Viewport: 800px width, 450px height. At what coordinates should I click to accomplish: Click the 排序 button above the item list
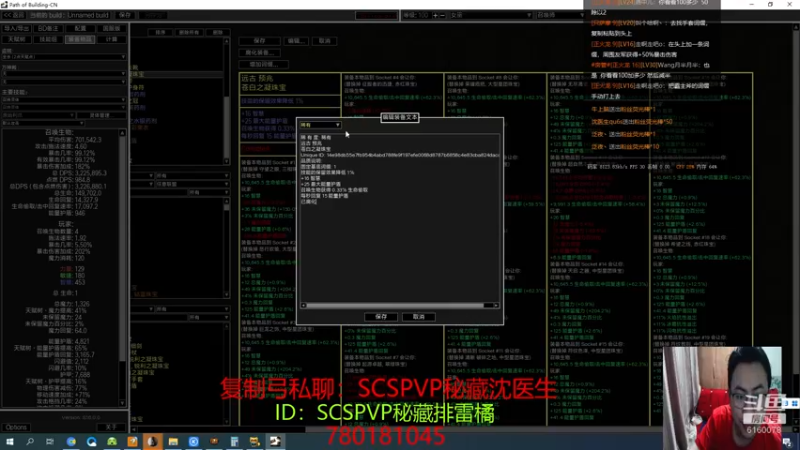coord(161,32)
